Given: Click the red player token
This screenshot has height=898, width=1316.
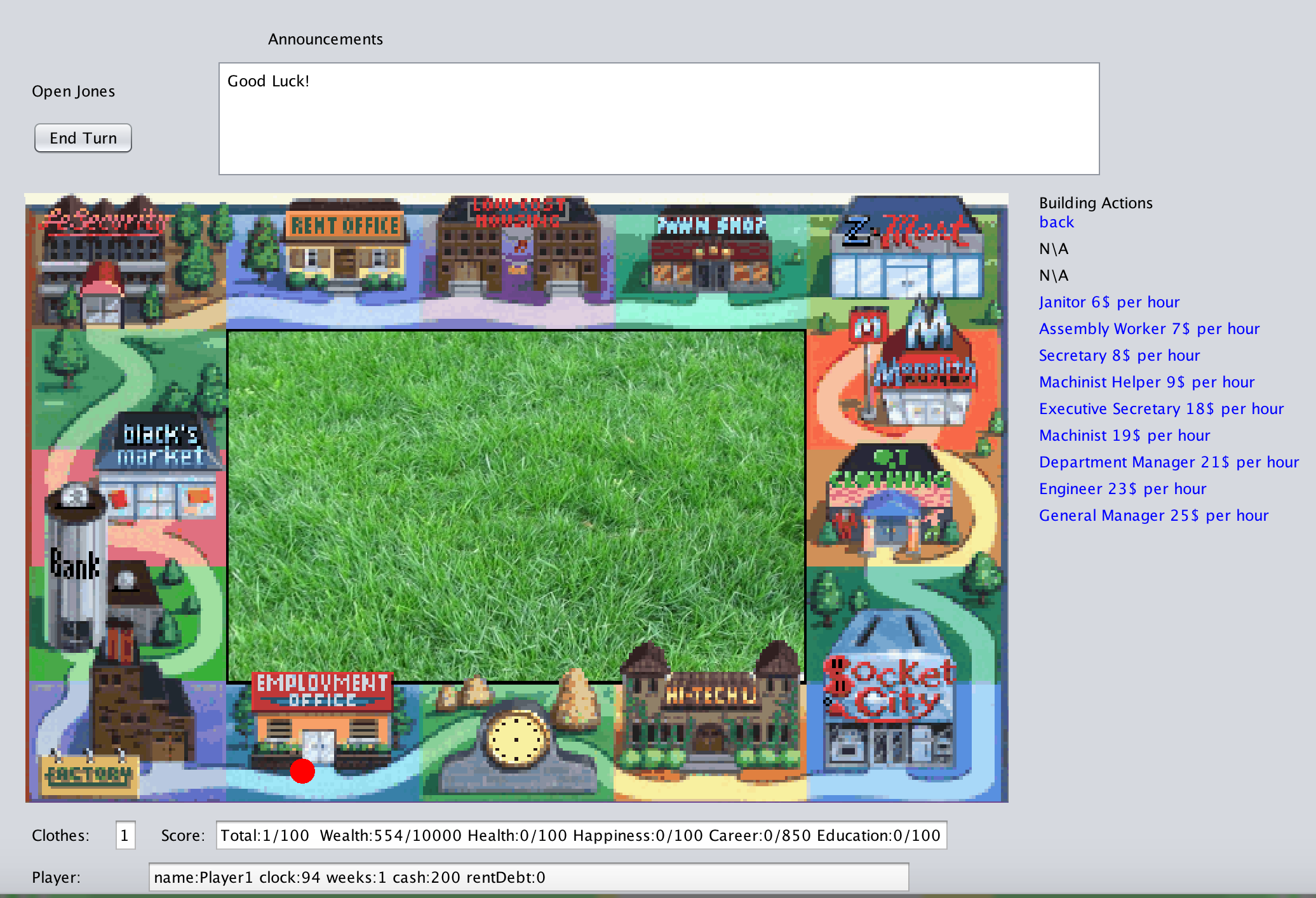Looking at the screenshot, I should point(302,771).
